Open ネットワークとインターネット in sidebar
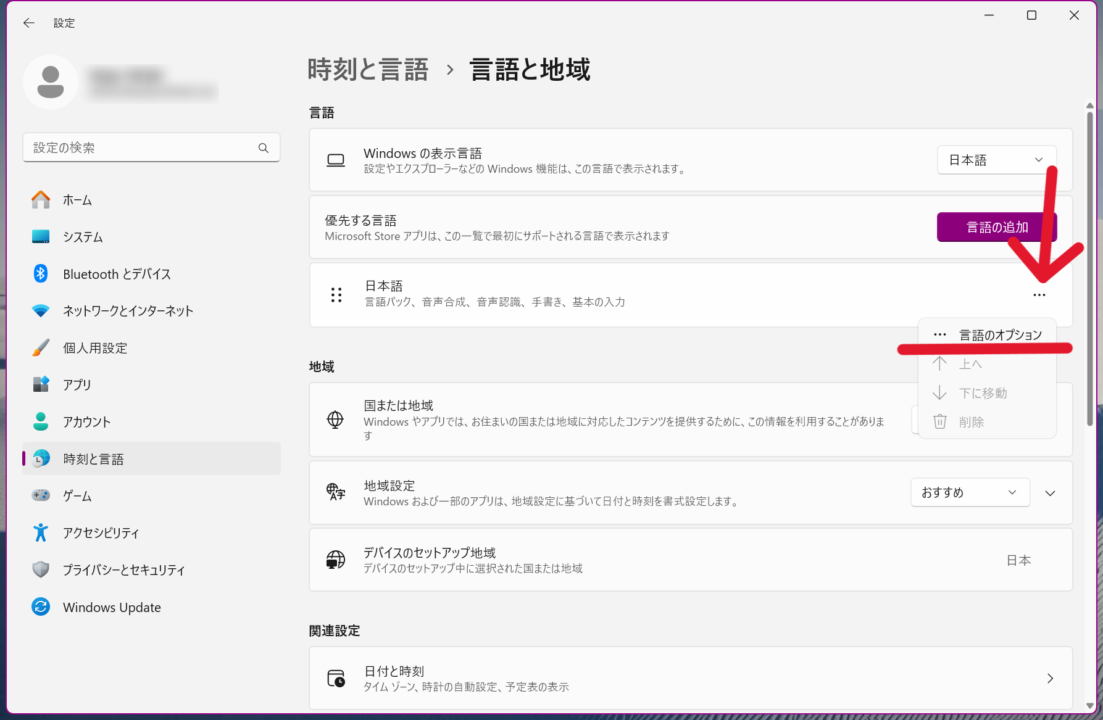 tap(151, 311)
